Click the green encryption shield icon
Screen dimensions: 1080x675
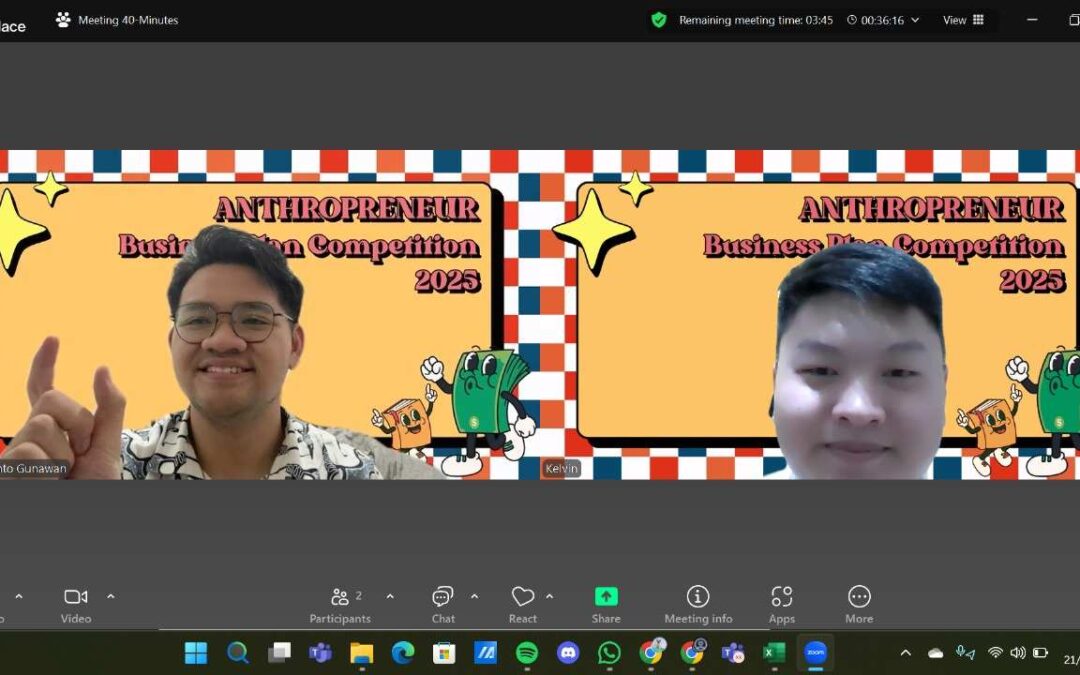[658, 20]
